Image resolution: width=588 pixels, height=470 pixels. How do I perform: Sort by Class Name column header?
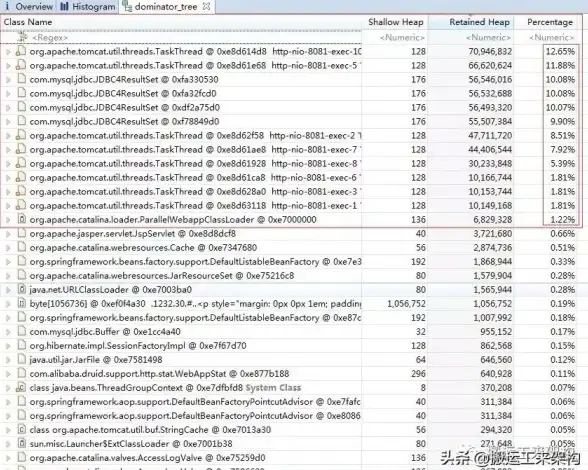click(x=28, y=22)
